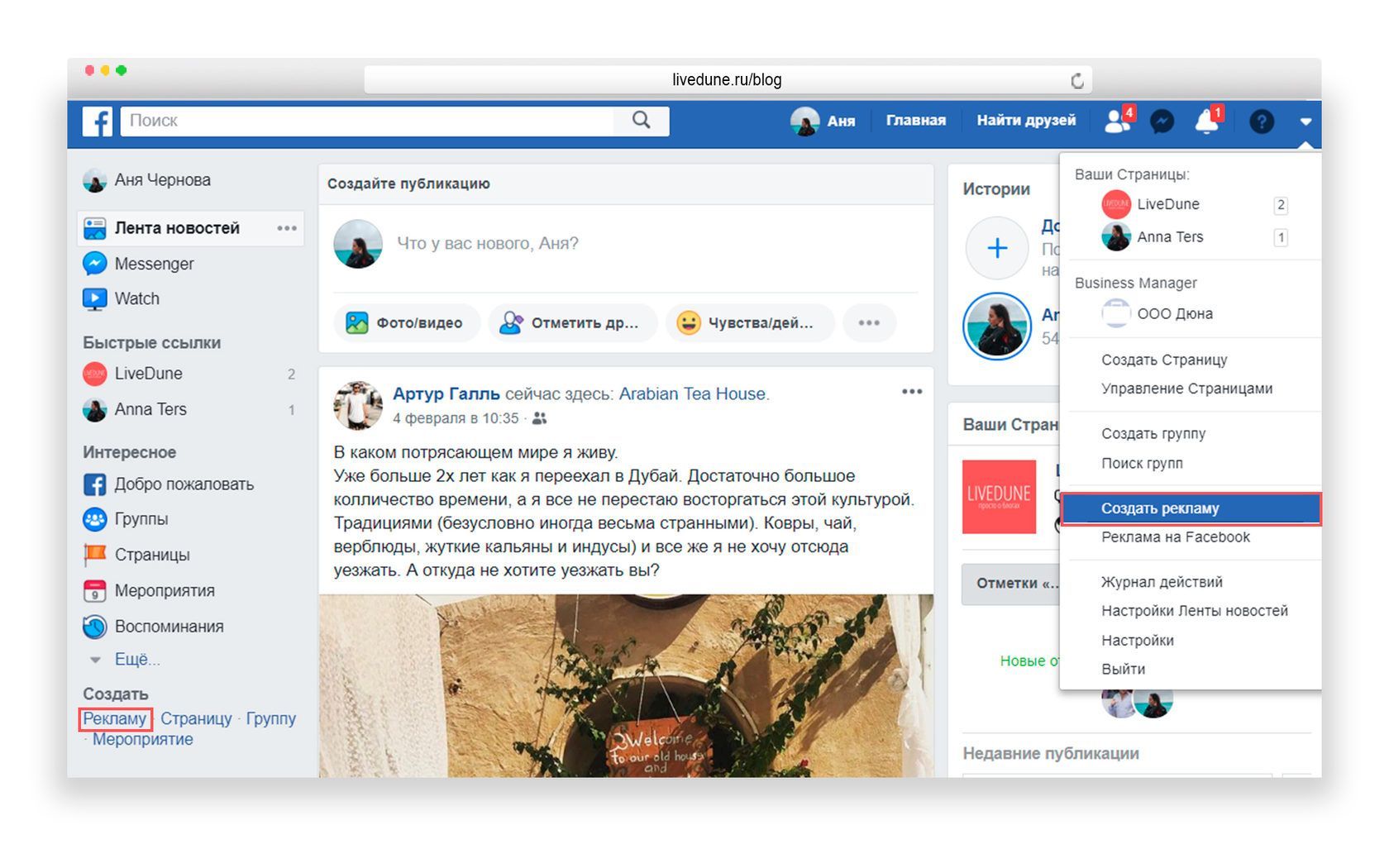
Task: Click the Чувства/дей... button
Action: click(749, 323)
